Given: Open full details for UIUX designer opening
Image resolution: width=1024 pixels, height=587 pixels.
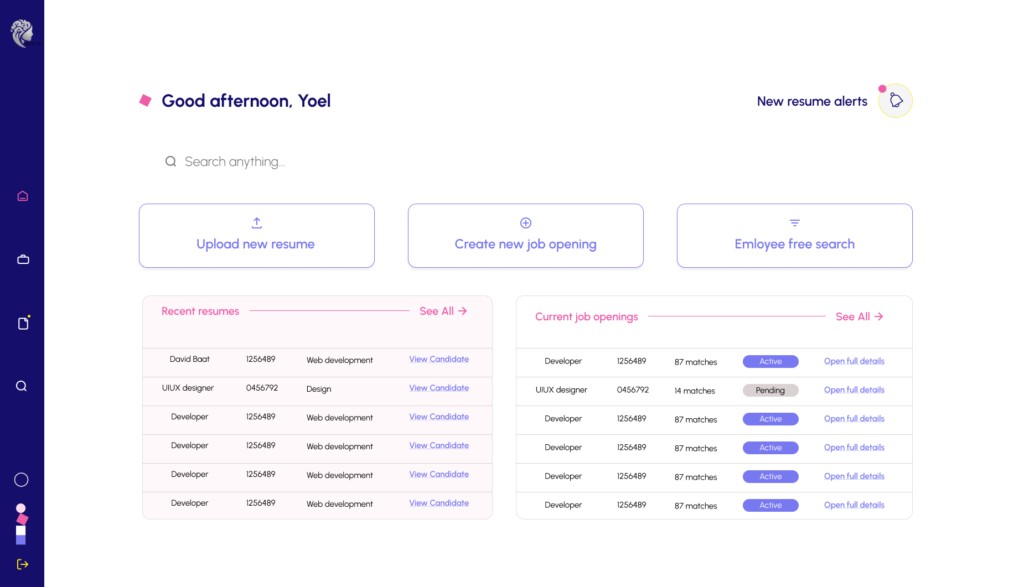Looking at the screenshot, I should click(853, 390).
